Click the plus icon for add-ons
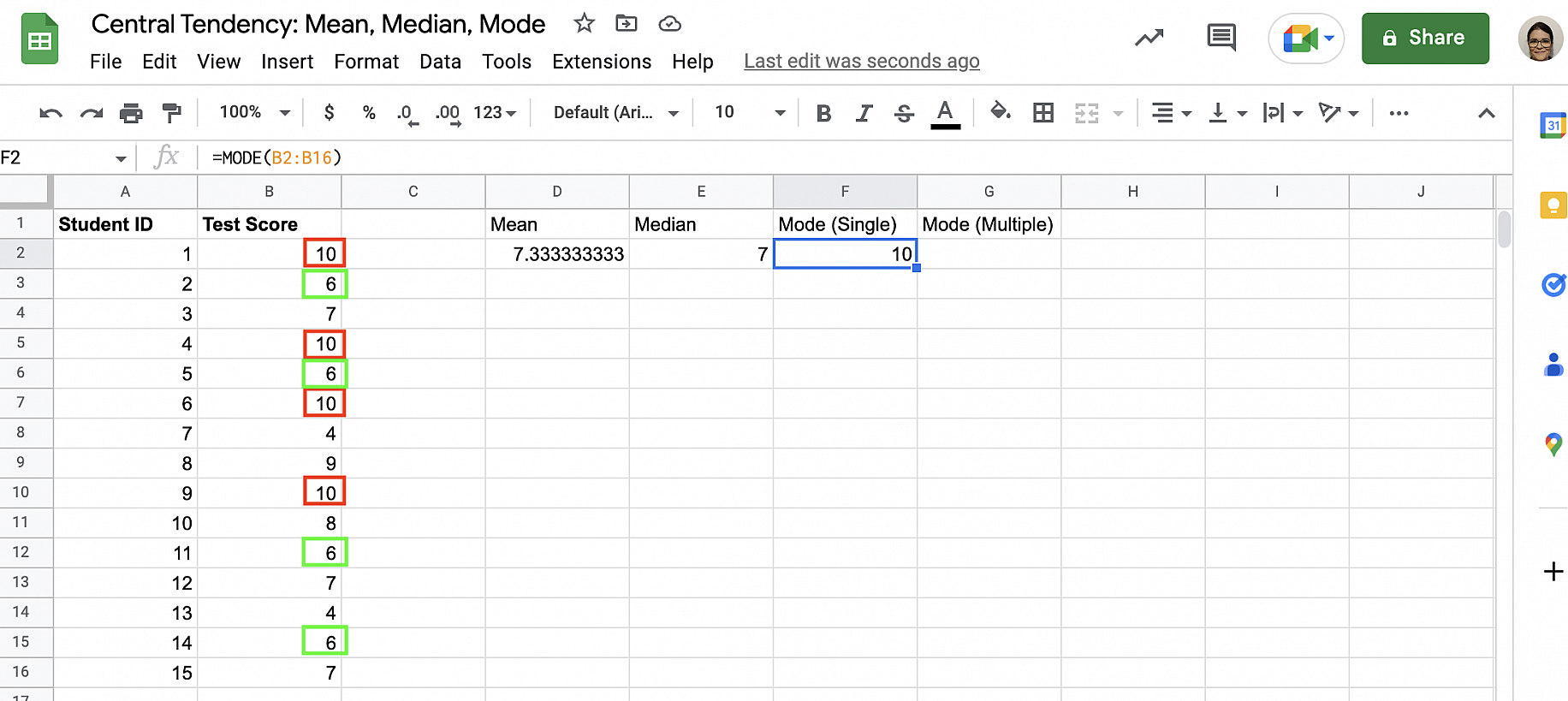Image resolution: width=1568 pixels, height=701 pixels. (1553, 571)
